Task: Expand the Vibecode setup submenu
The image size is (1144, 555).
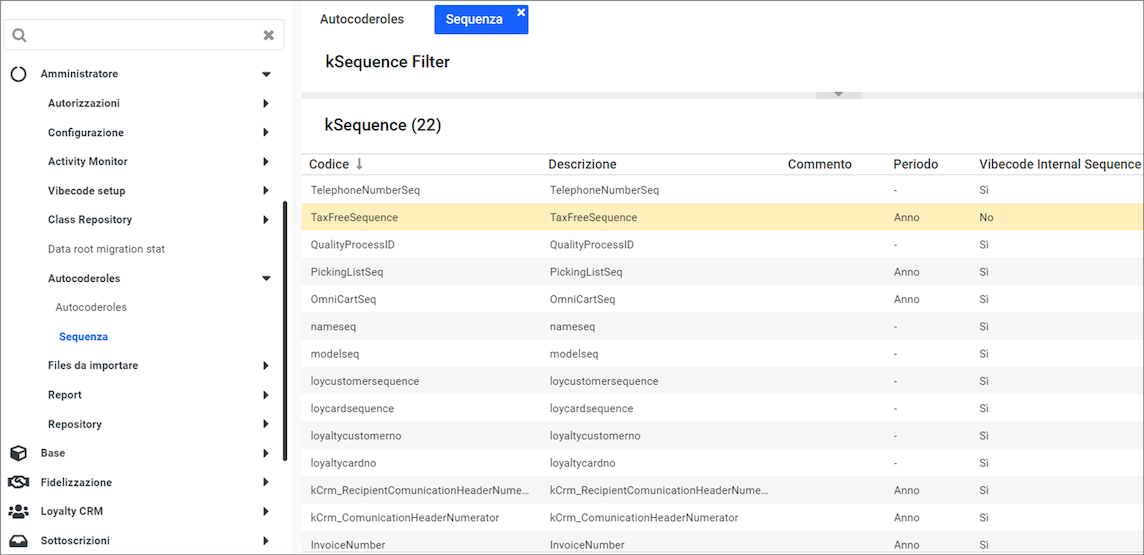Action: click(266, 190)
